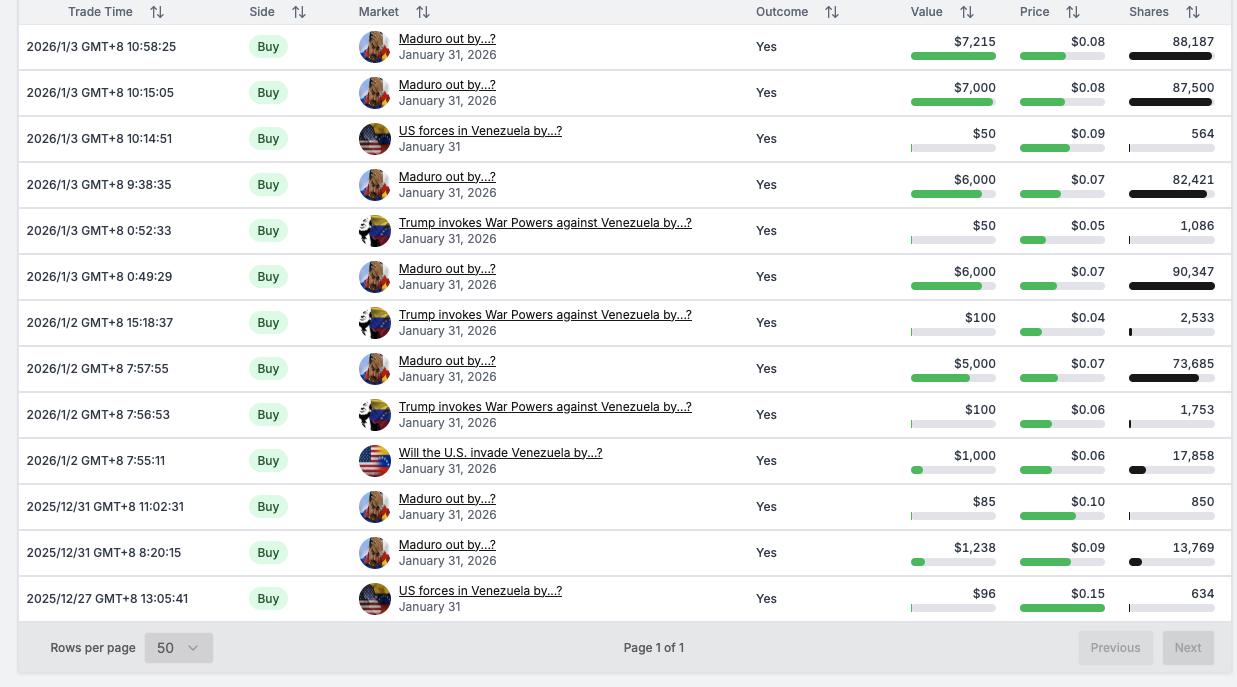Click the Next page button
The height and width of the screenshot is (687, 1237).
(1188, 648)
